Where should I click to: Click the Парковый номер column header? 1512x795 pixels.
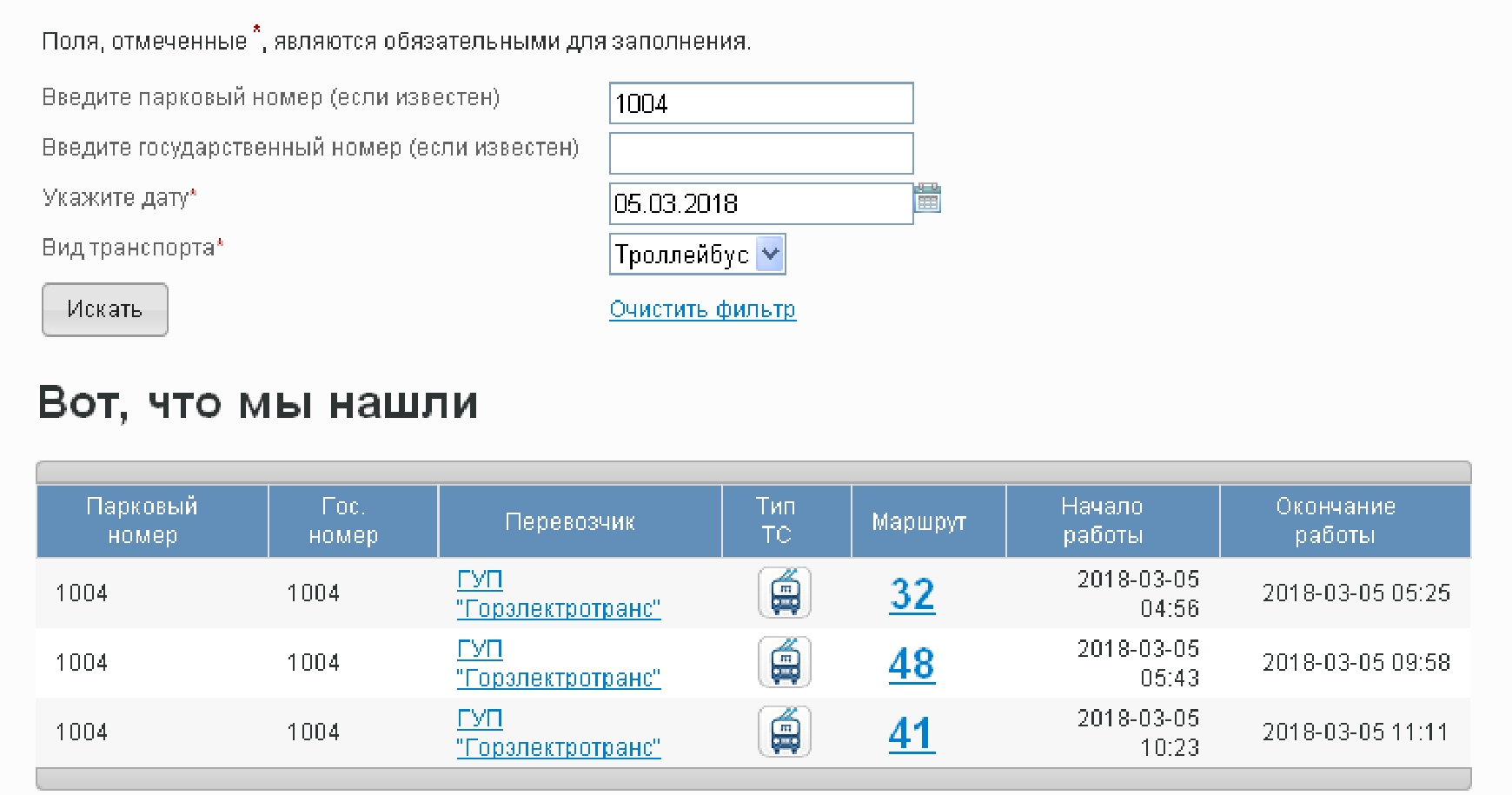143,521
